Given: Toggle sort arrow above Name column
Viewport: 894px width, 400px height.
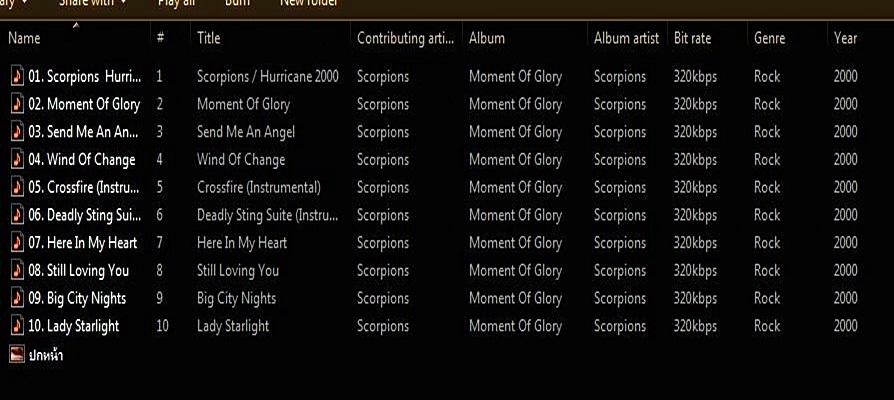Looking at the screenshot, I should (x=77, y=25).
